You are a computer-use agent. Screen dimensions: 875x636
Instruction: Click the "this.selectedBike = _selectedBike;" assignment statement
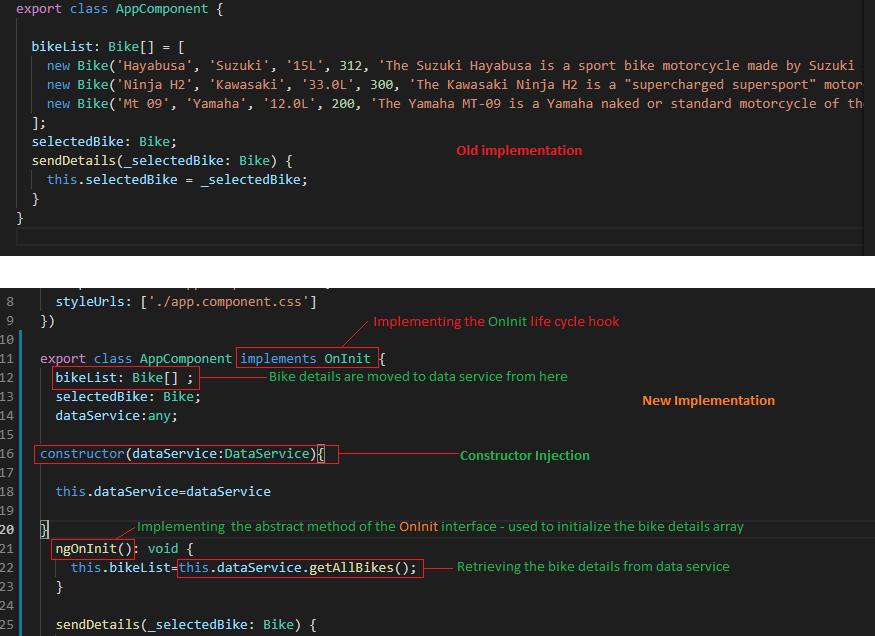(x=176, y=179)
